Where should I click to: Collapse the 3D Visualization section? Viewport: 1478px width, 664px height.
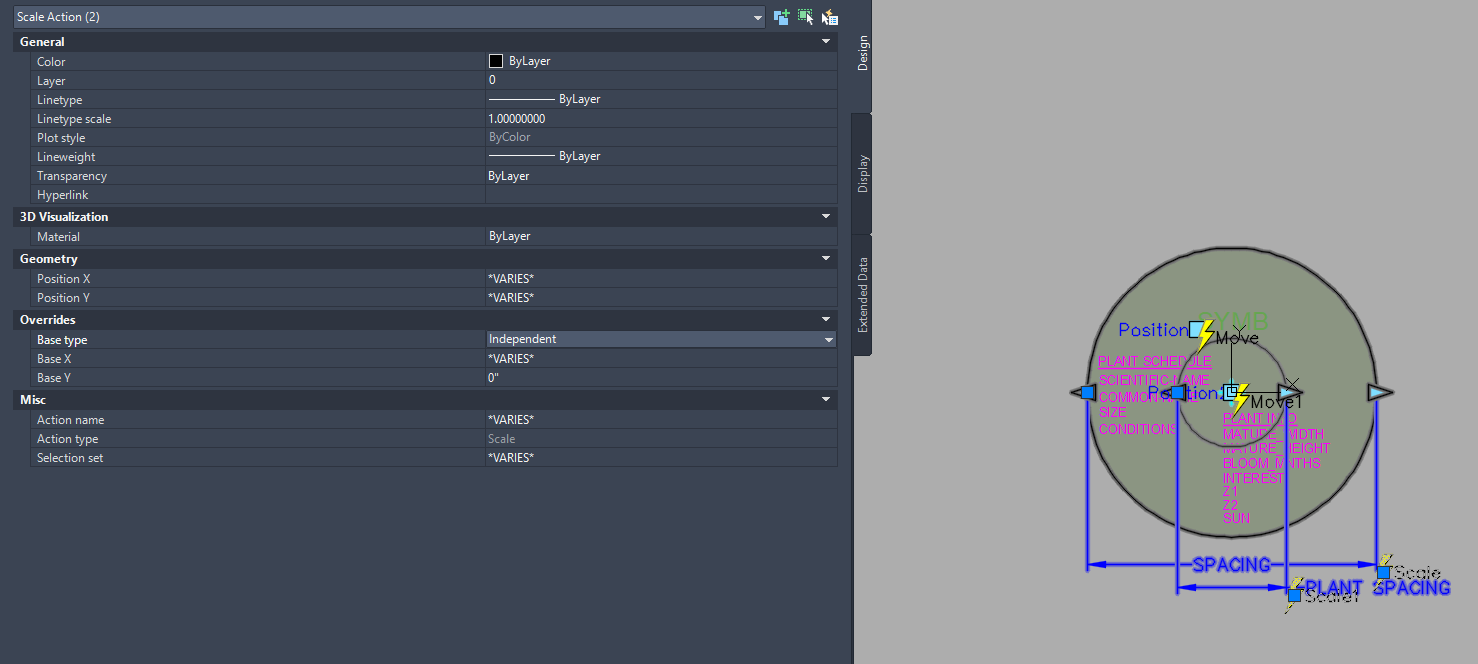[826, 216]
